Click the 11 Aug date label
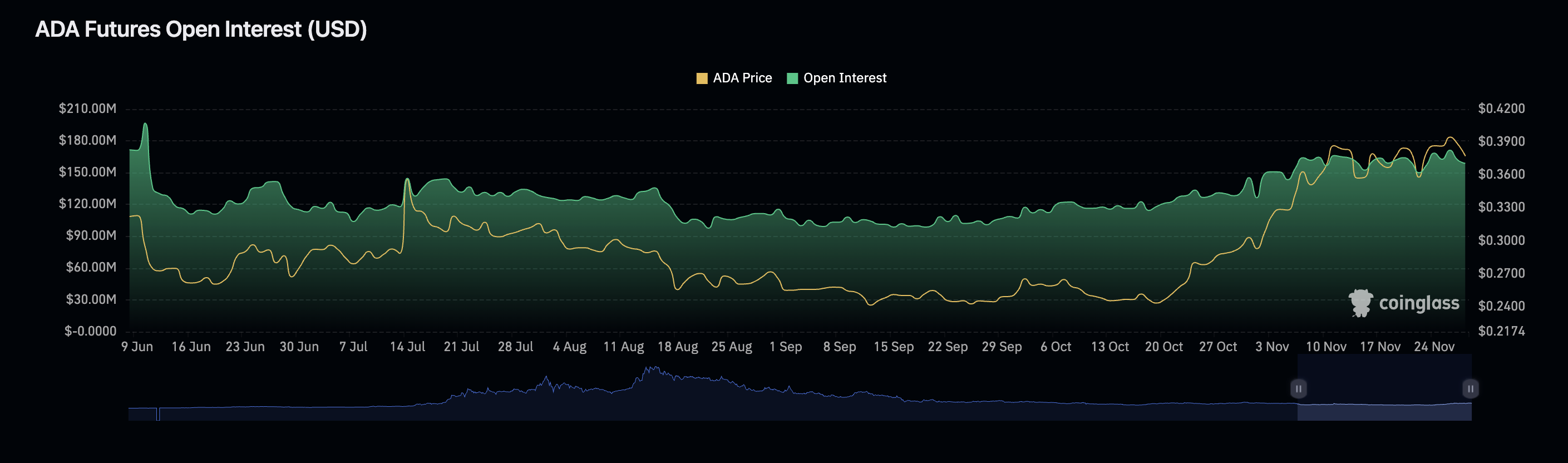Viewport: 1568px width, 463px height. 624,347
